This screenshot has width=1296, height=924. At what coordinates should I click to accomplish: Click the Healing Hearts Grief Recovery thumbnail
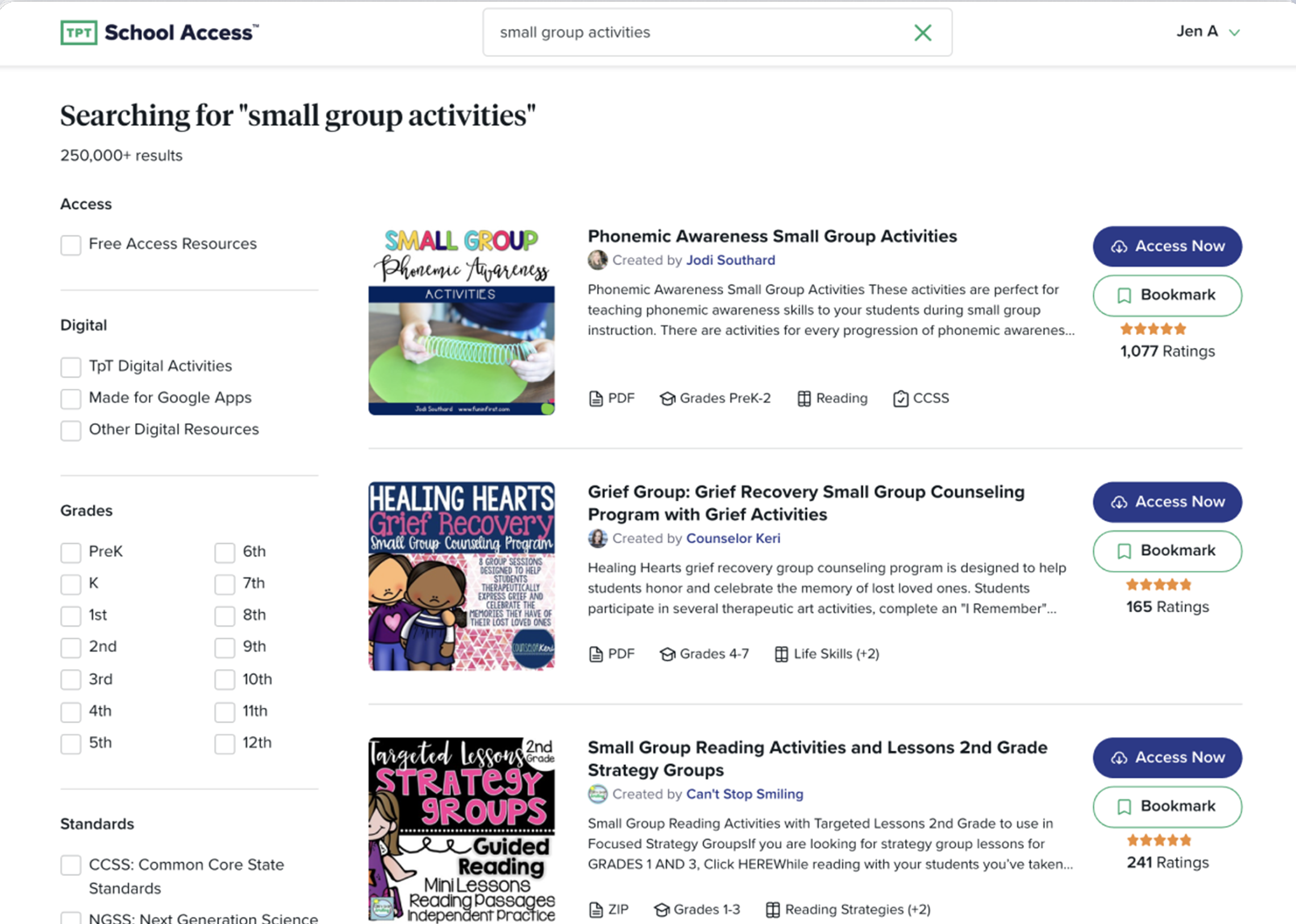click(x=461, y=576)
